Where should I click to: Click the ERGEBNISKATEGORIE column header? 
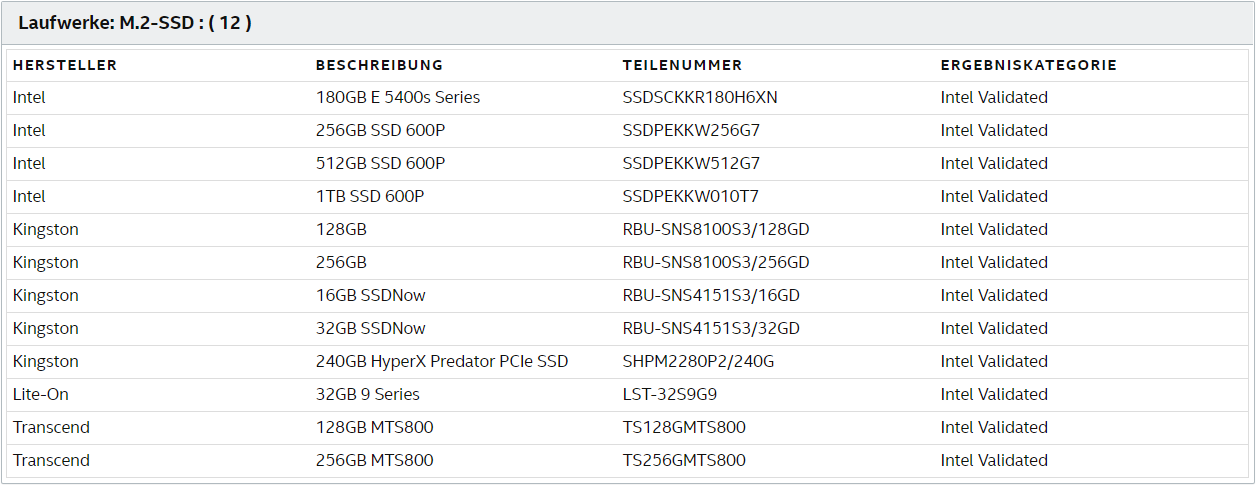[x=1028, y=65]
